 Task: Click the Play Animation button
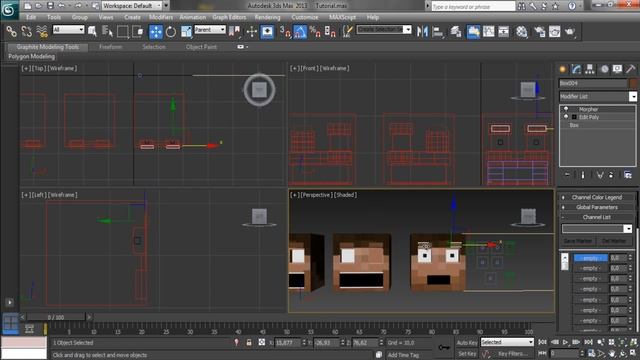pyautogui.click(x=565, y=342)
